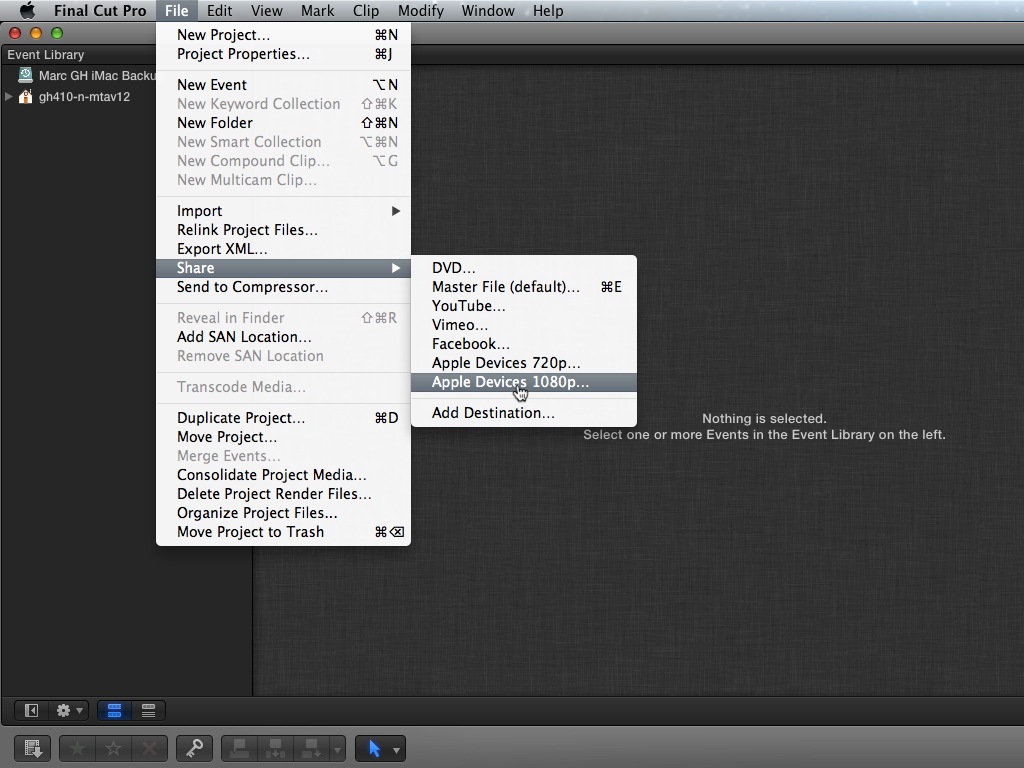Screen dimensions: 1024x768
Task: Hide the Event Library sidebar button
Action: (31, 711)
